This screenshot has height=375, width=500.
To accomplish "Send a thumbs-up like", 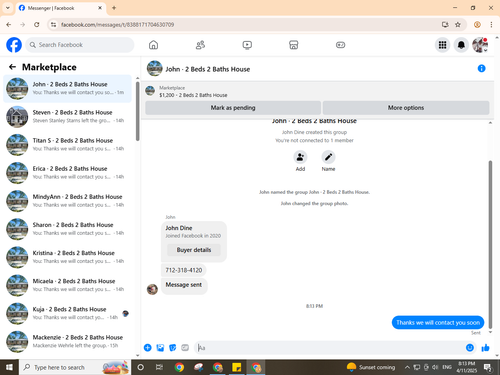I will coord(485,348).
